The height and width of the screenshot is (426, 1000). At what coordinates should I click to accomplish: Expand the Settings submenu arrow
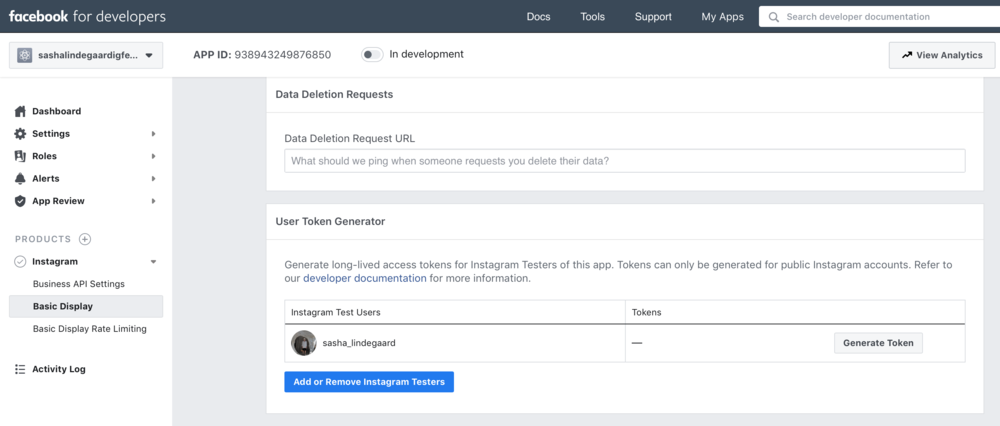point(153,134)
